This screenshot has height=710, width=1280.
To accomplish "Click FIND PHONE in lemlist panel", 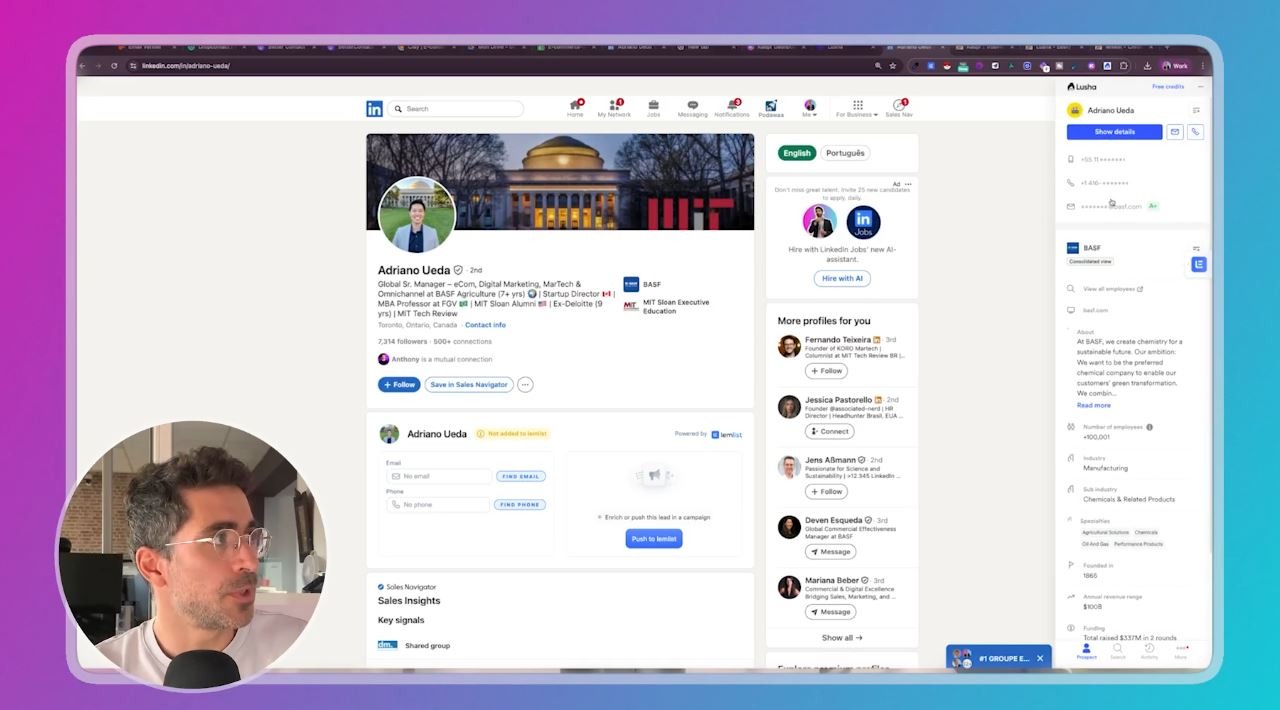I will click(x=520, y=504).
